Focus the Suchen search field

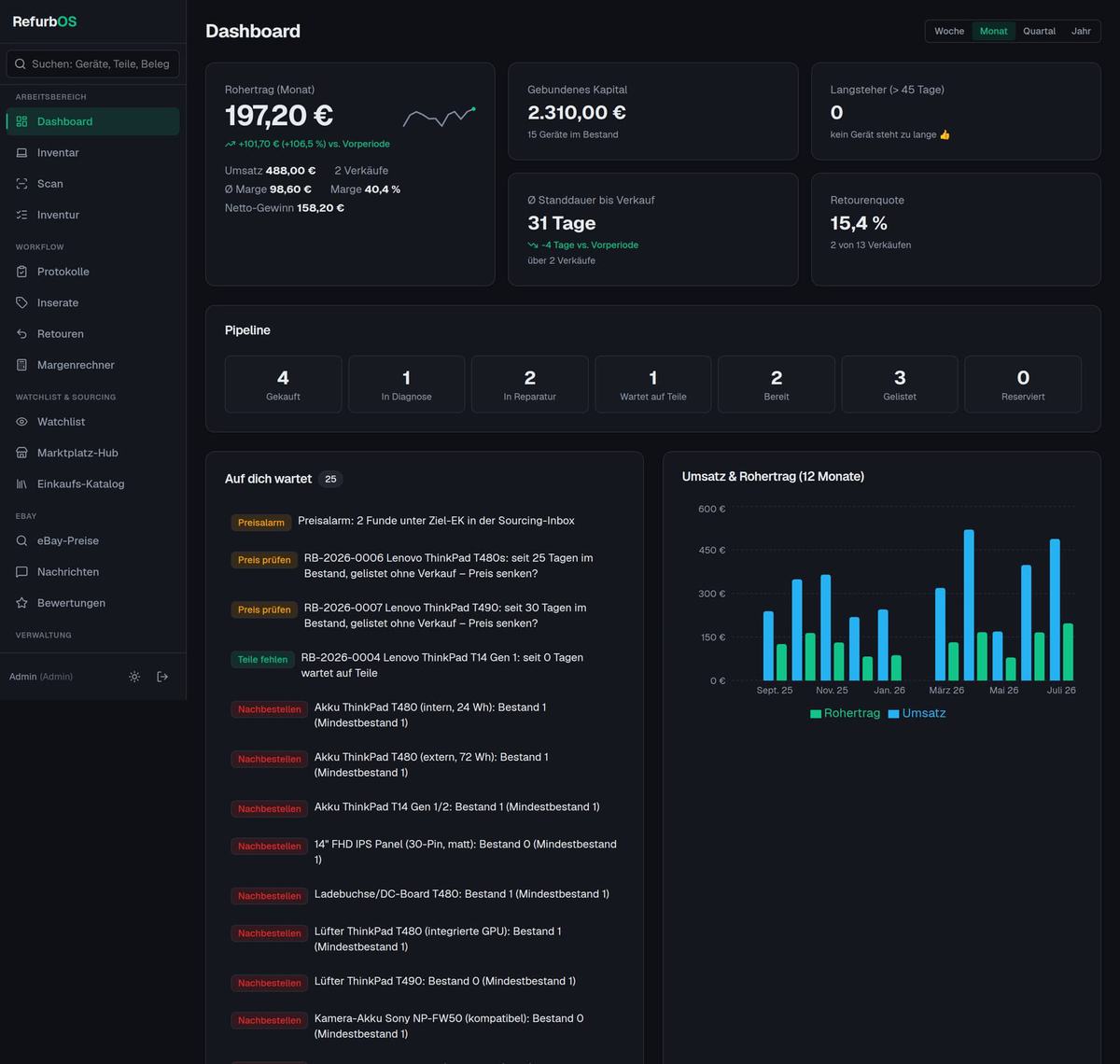[x=93, y=63]
